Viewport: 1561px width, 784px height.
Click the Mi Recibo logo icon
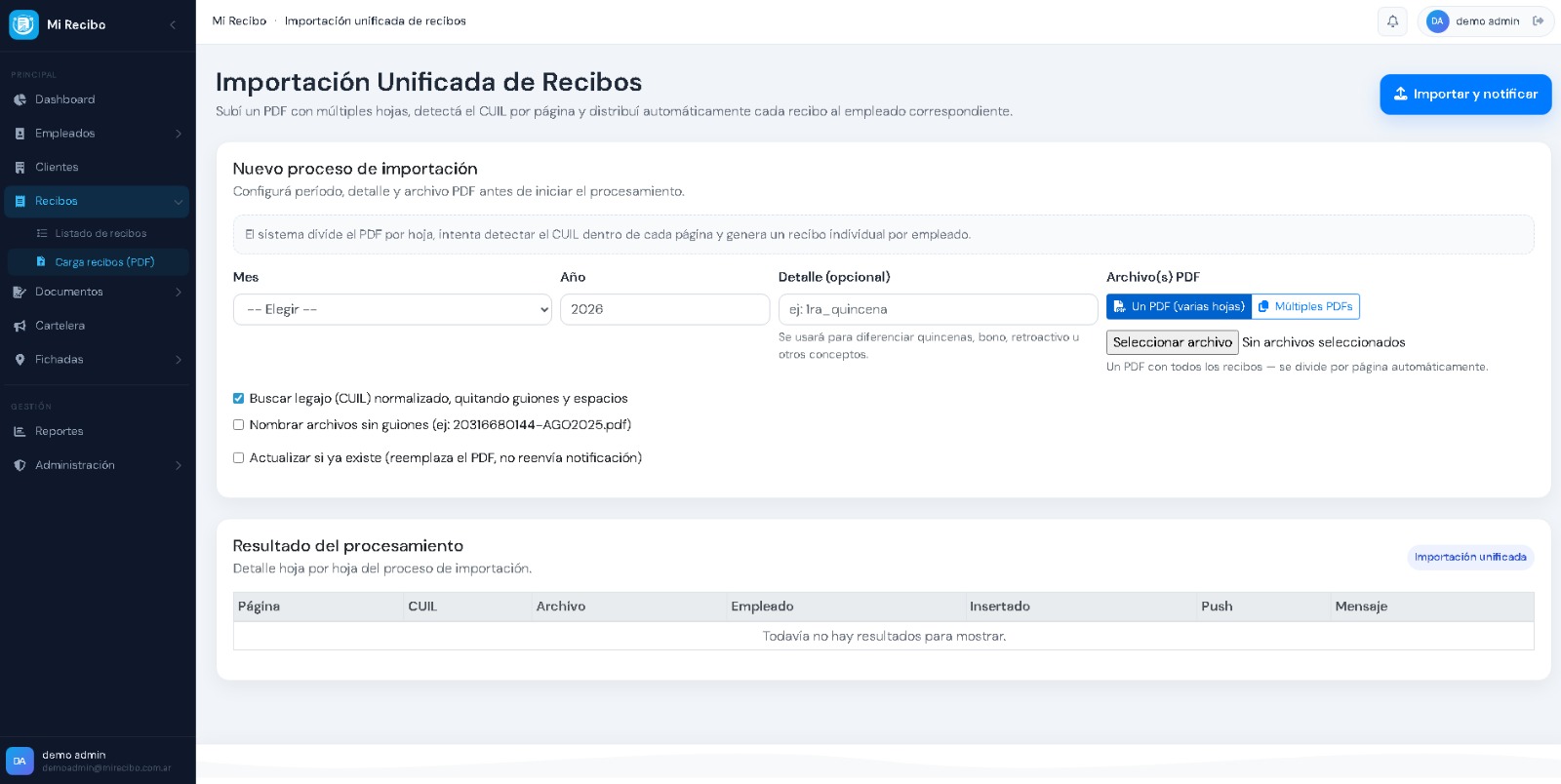(23, 24)
